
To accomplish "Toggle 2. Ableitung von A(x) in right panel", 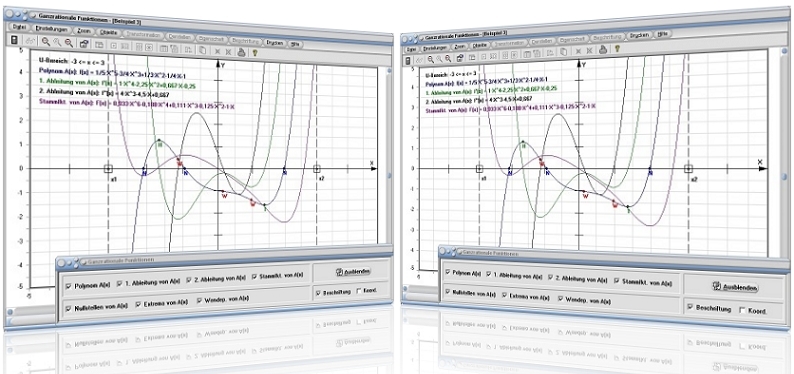I will click(x=549, y=277).
